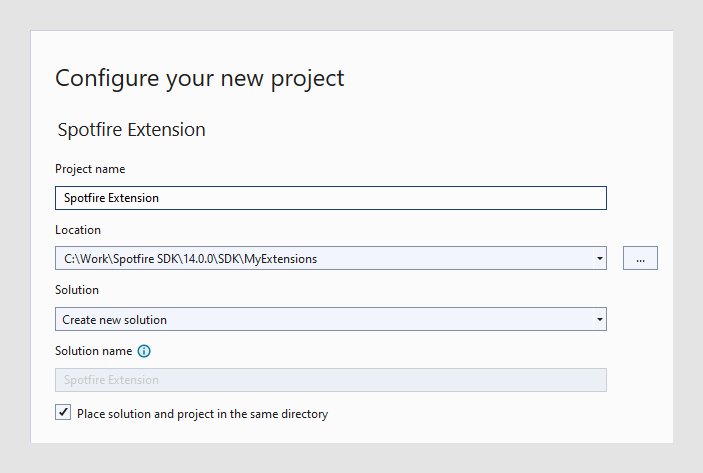Expand the Location dropdown arrow
Image resolution: width=703 pixels, height=473 pixels.
[599, 258]
